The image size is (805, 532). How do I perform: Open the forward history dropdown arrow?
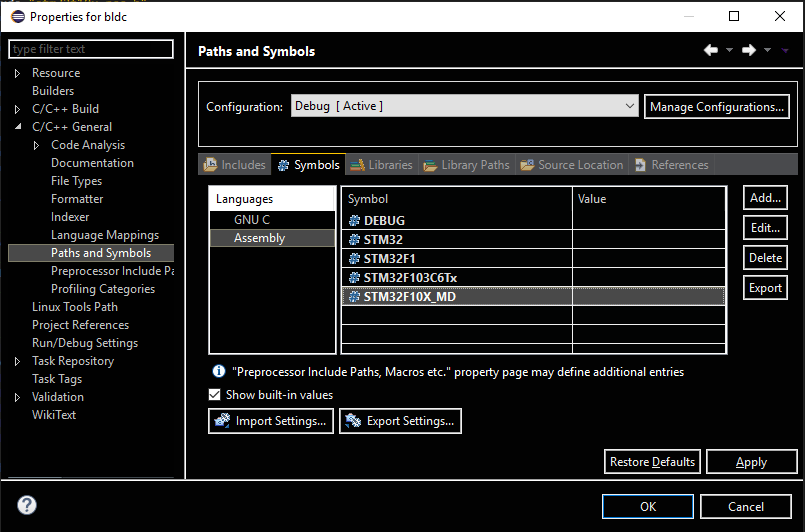click(x=768, y=50)
